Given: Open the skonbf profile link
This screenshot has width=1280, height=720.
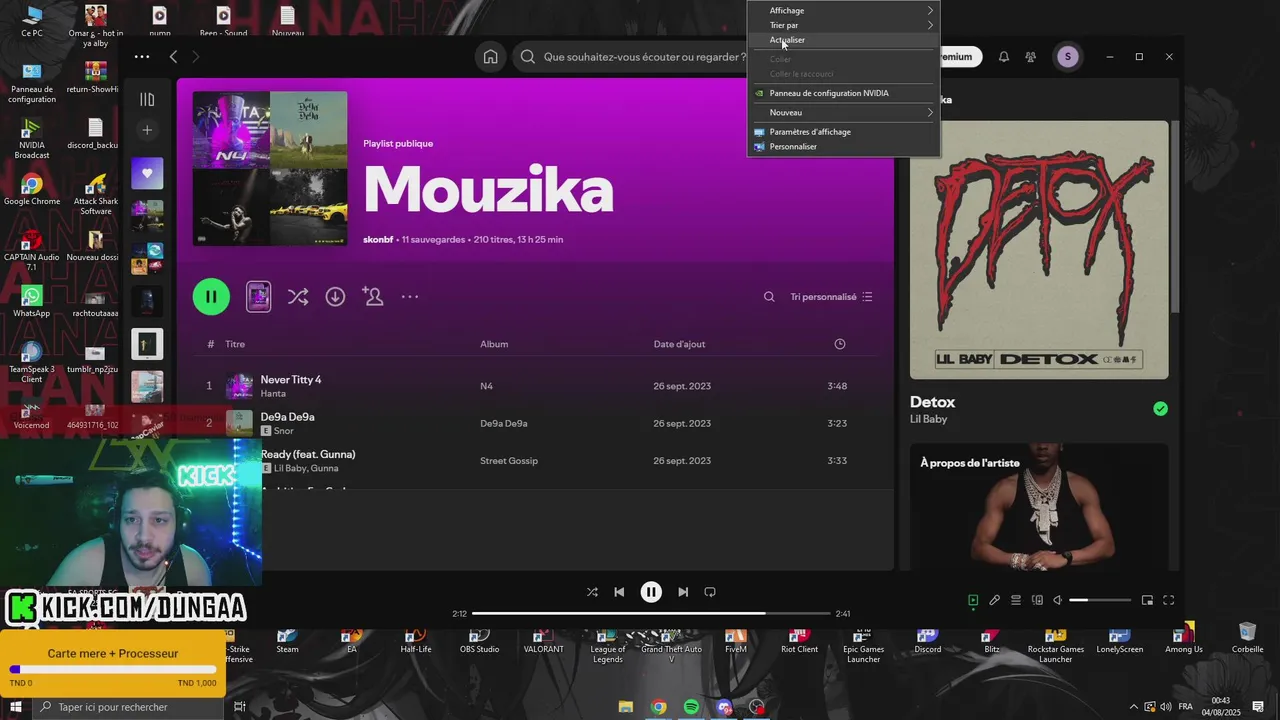Looking at the screenshot, I should (x=378, y=240).
